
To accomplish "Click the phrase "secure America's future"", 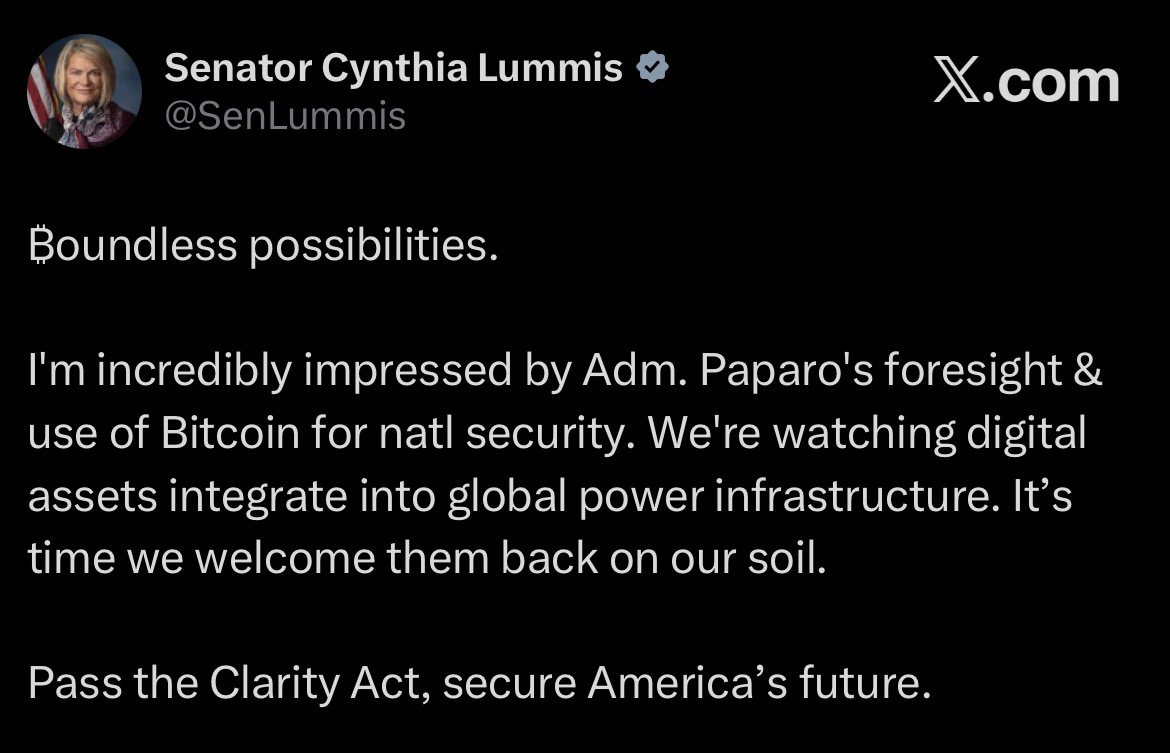I will (x=681, y=683).
